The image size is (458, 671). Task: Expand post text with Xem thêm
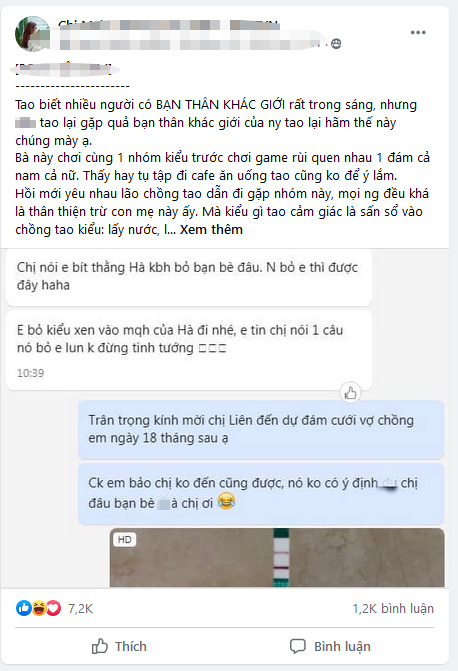211,230
